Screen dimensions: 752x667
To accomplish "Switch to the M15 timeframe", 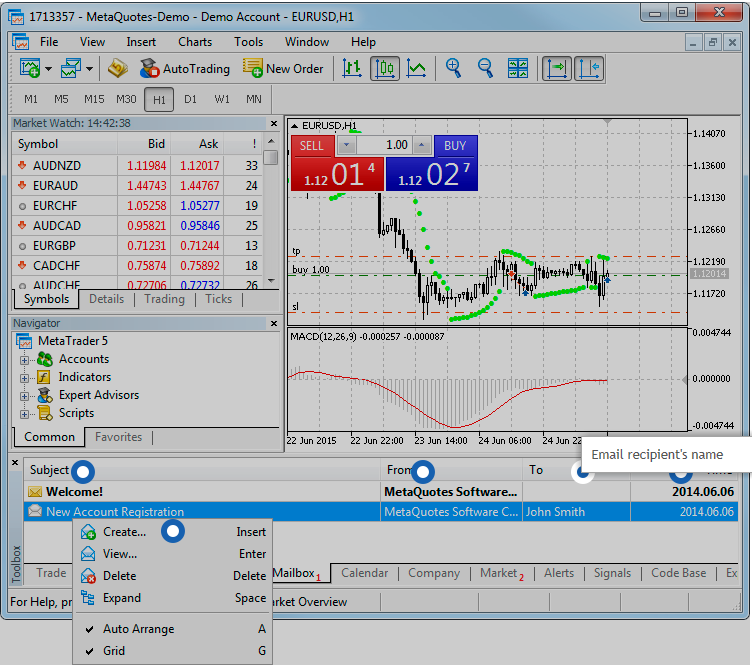I will 94,99.
